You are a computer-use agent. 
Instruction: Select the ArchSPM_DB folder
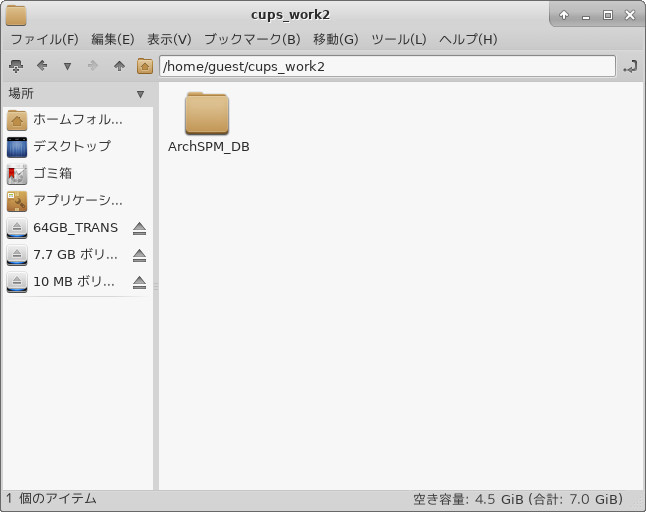(x=208, y=123)
